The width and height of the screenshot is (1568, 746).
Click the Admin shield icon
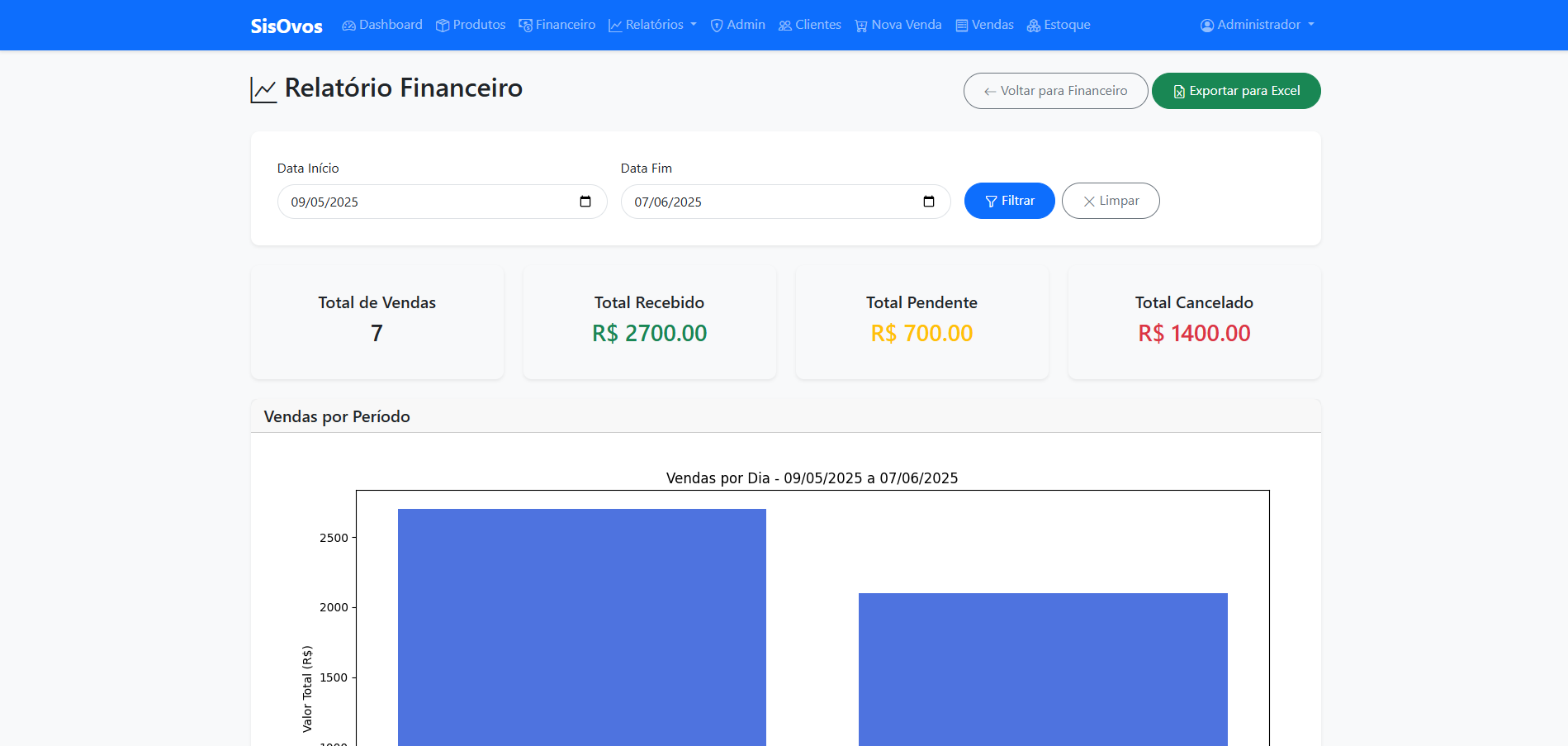coord(717,26)
